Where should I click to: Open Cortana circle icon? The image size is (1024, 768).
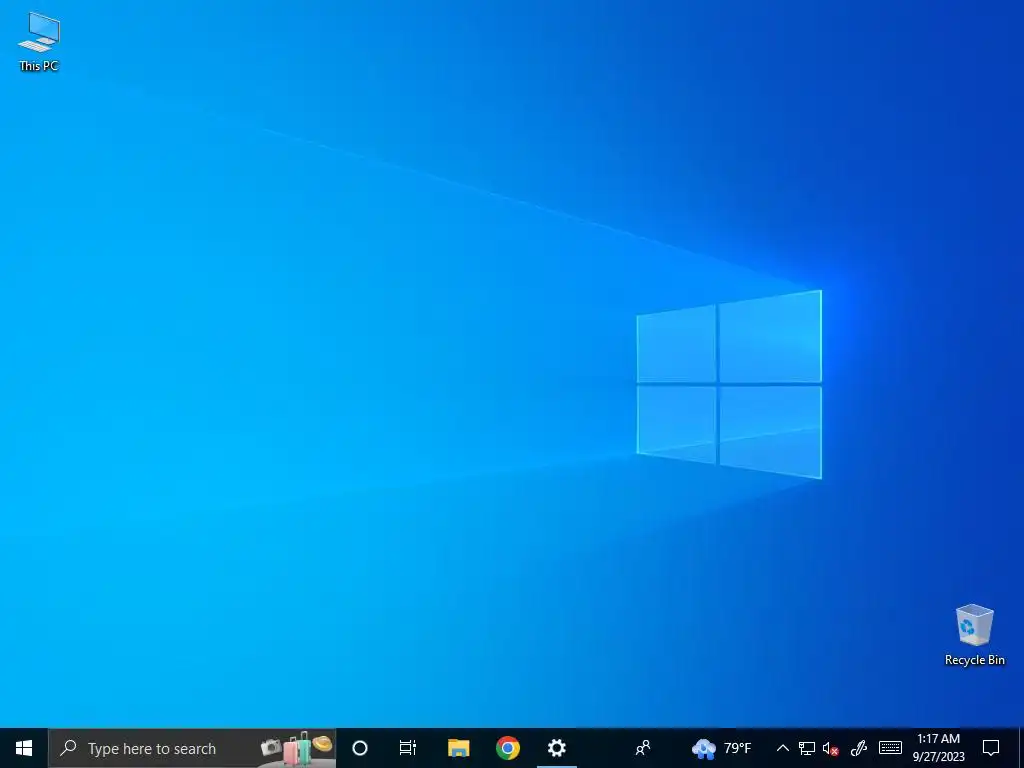[x=360, y=748]
